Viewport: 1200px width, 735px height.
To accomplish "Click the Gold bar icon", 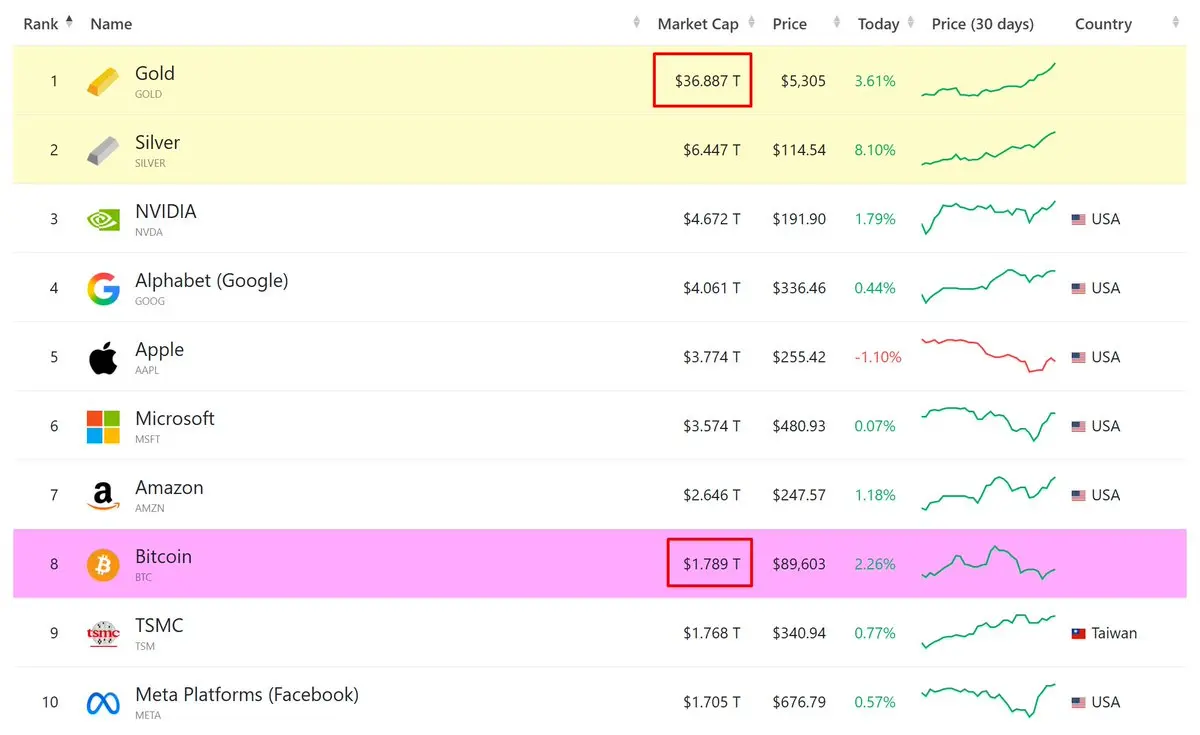I will coord(103,81).
